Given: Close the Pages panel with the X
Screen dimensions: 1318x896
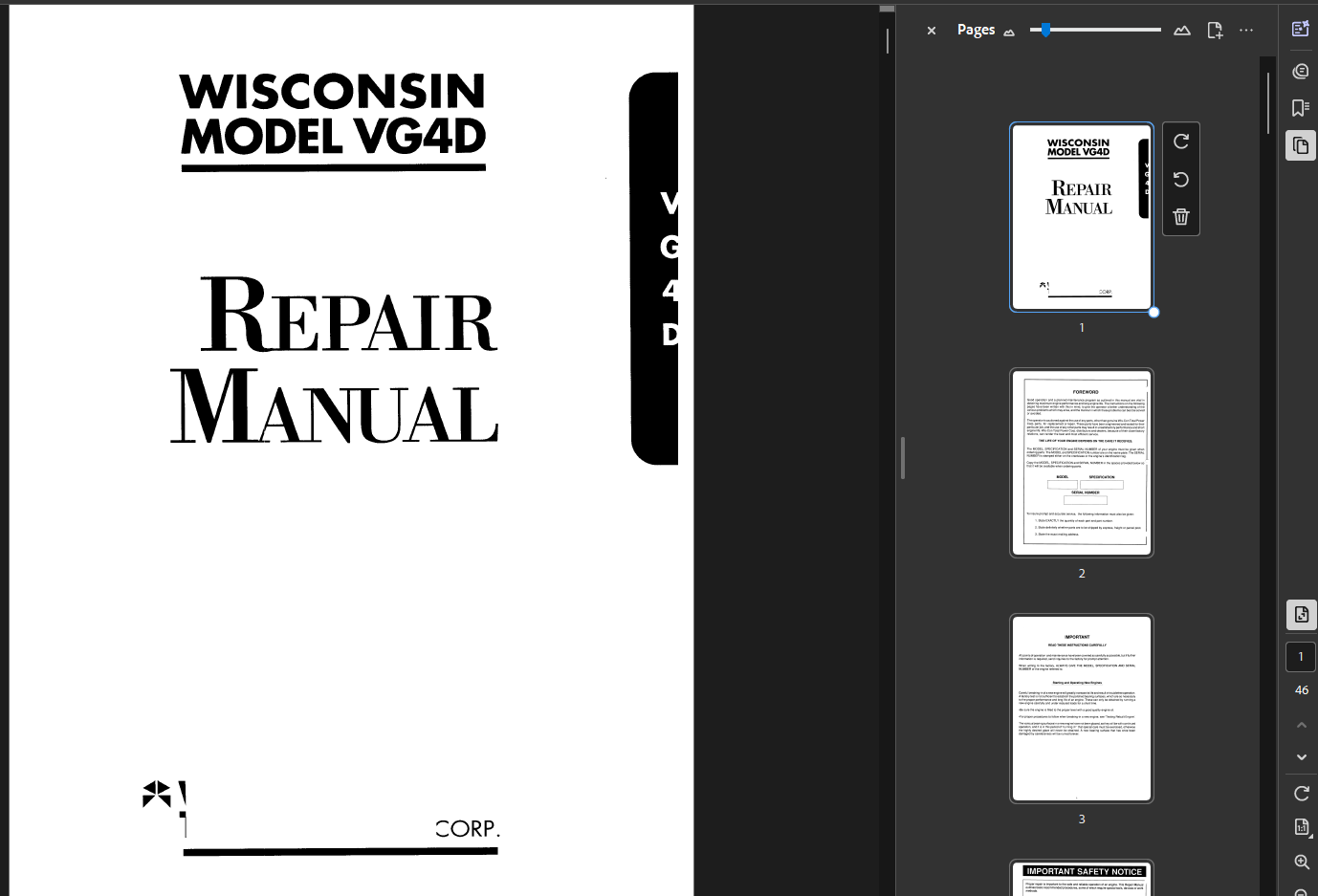Looking at the screenshot, I should coord(932,31).
